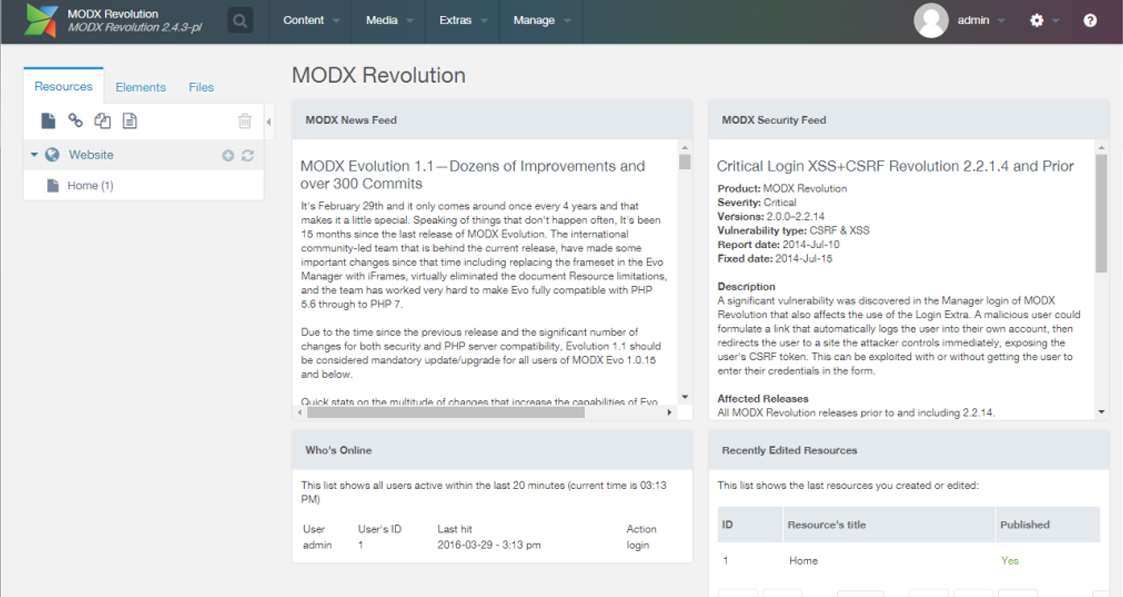1123x597 pixels.
Task: Click the Home document icon in tree
Action: 52,185
